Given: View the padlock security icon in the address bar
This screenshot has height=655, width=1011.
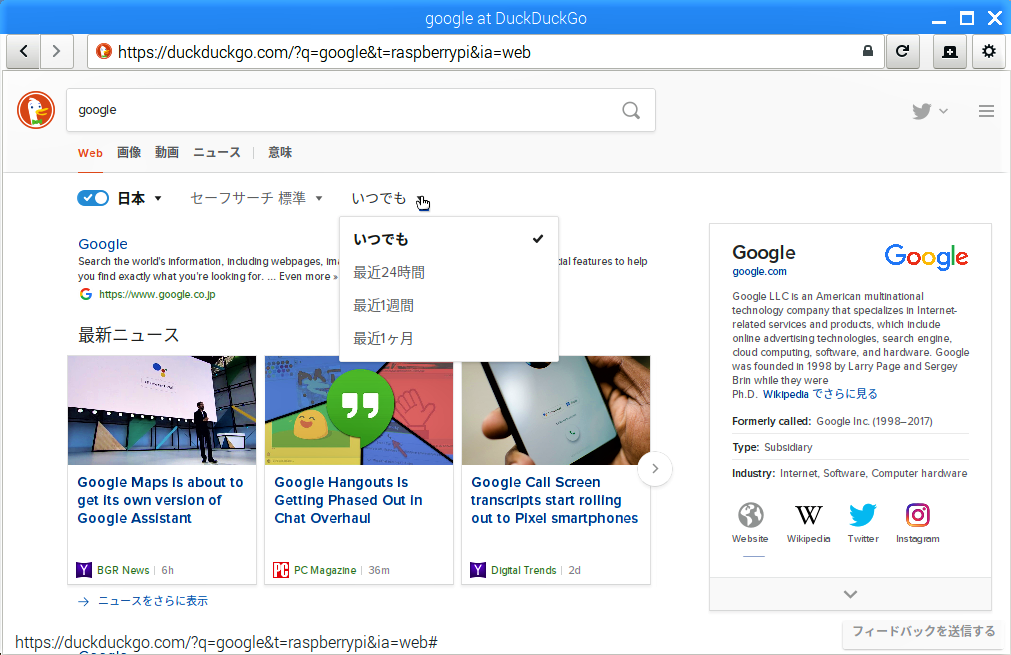Looking at the screenshot, I should click(x=868, y=51).
